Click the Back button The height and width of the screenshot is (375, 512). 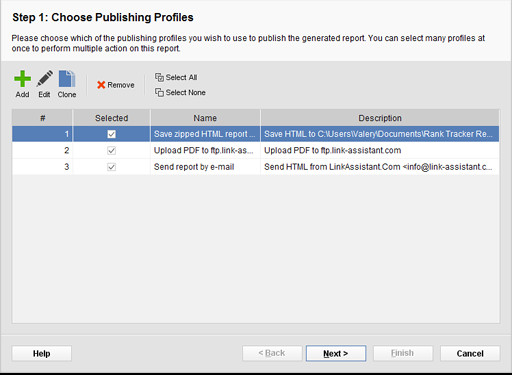click(272, 353)
